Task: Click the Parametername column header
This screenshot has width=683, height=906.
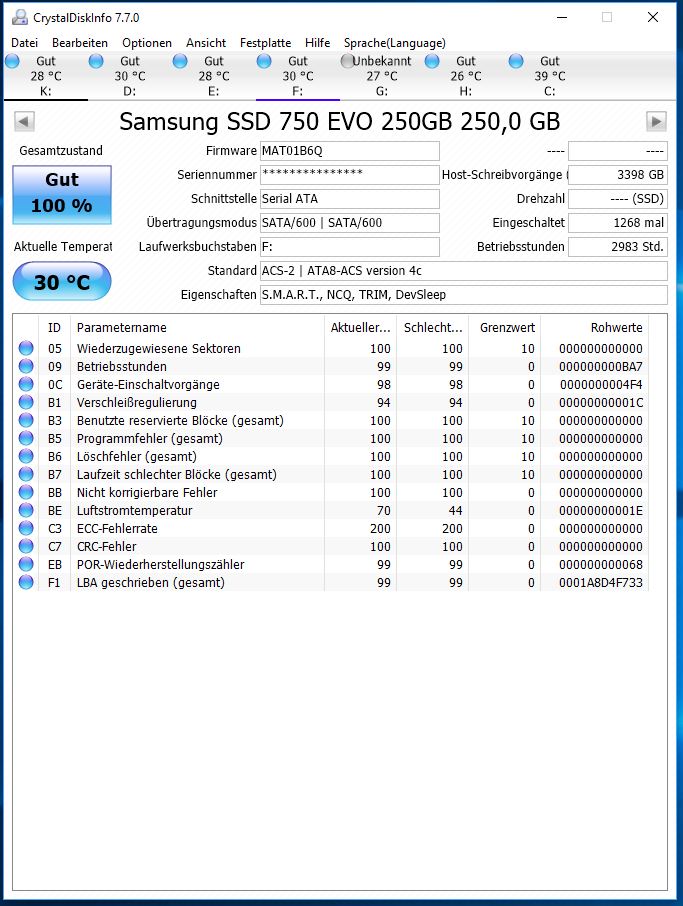Action: [197, 327]
